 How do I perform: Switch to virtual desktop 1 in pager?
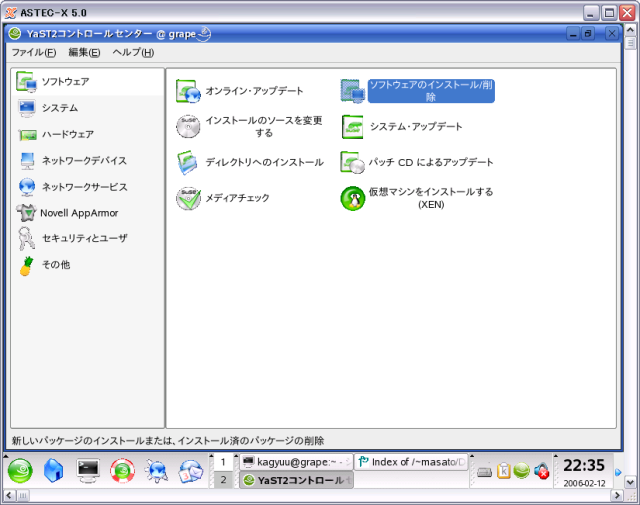(224, 462)
